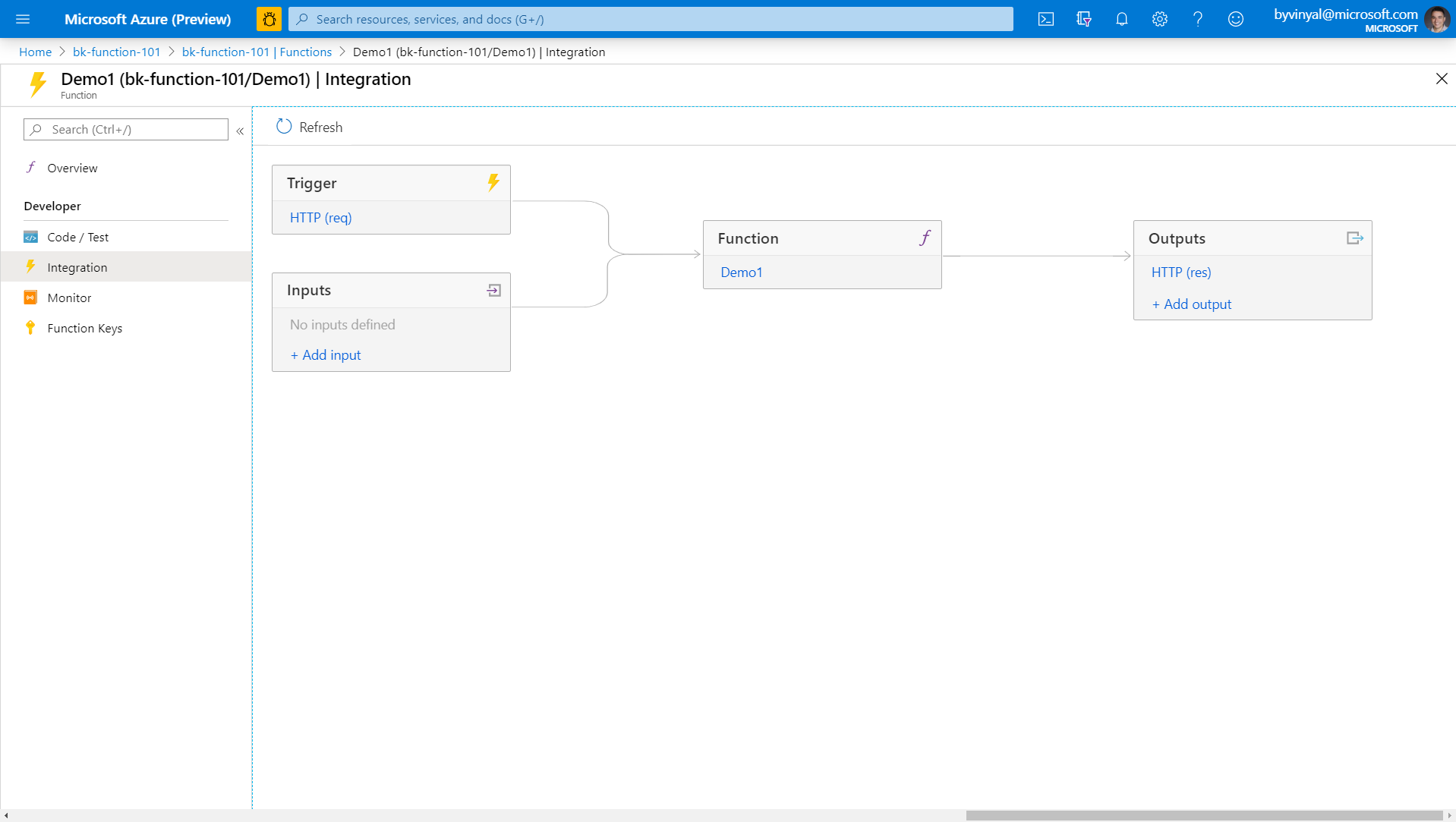Click the output icon on the Outputs card

[1354, 238]
